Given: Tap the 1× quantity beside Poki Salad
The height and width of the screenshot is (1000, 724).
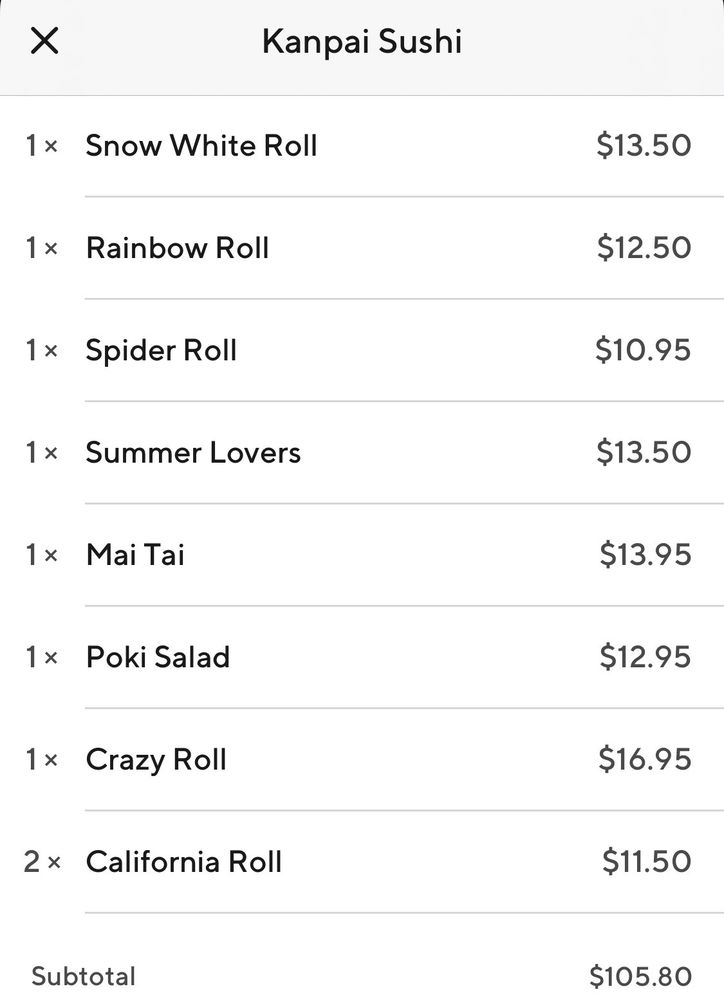Looking at the screenshot, I should point(42,657).
